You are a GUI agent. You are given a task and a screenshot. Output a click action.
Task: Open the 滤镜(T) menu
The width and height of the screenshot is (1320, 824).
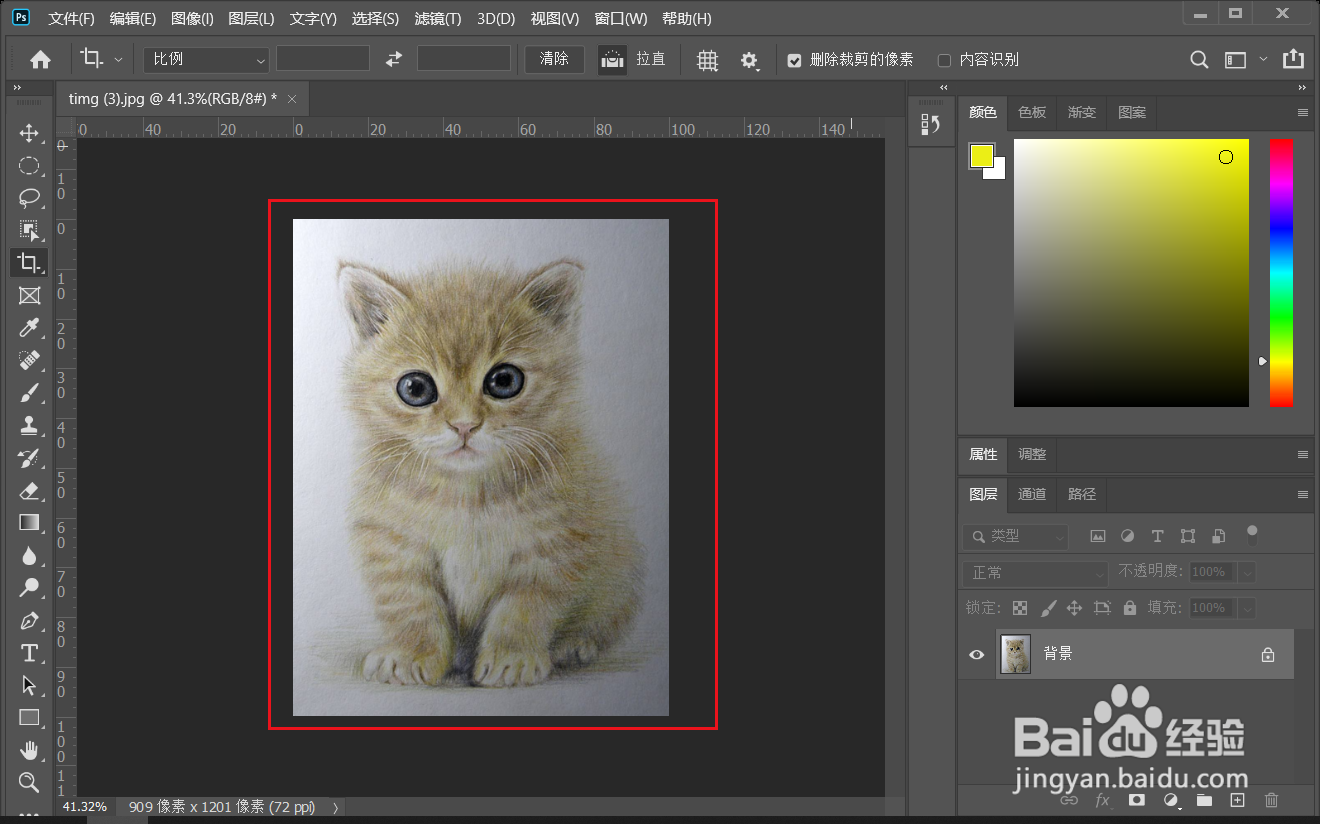[x=437, y=19]
